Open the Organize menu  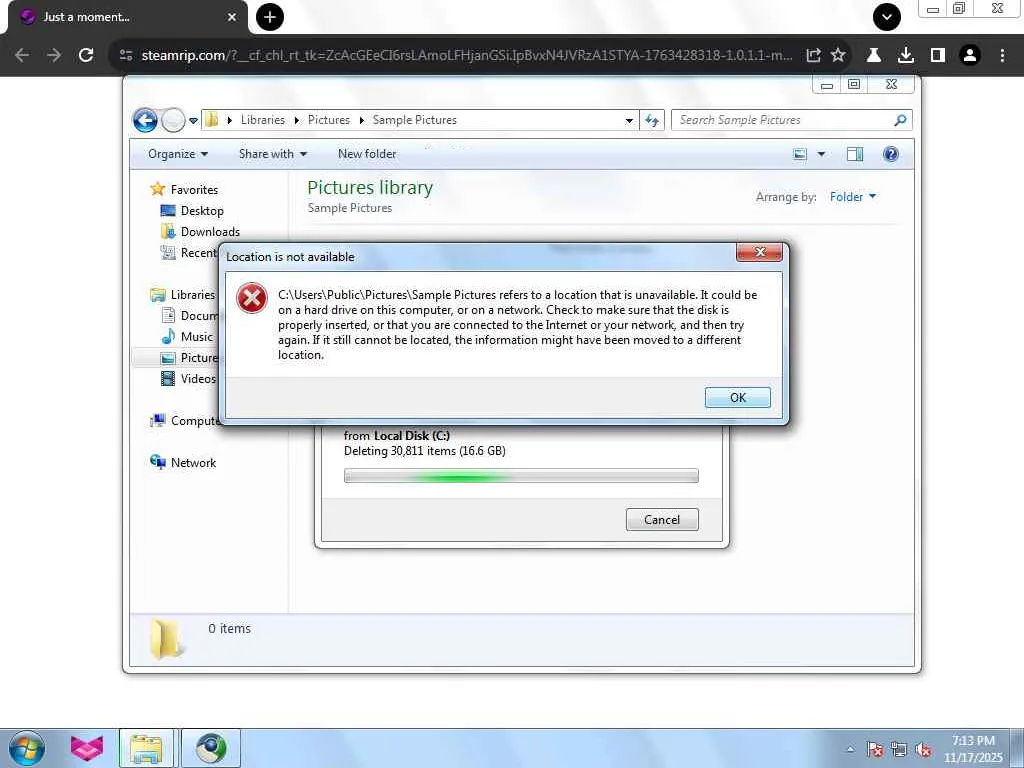click(x=178, y=154)
